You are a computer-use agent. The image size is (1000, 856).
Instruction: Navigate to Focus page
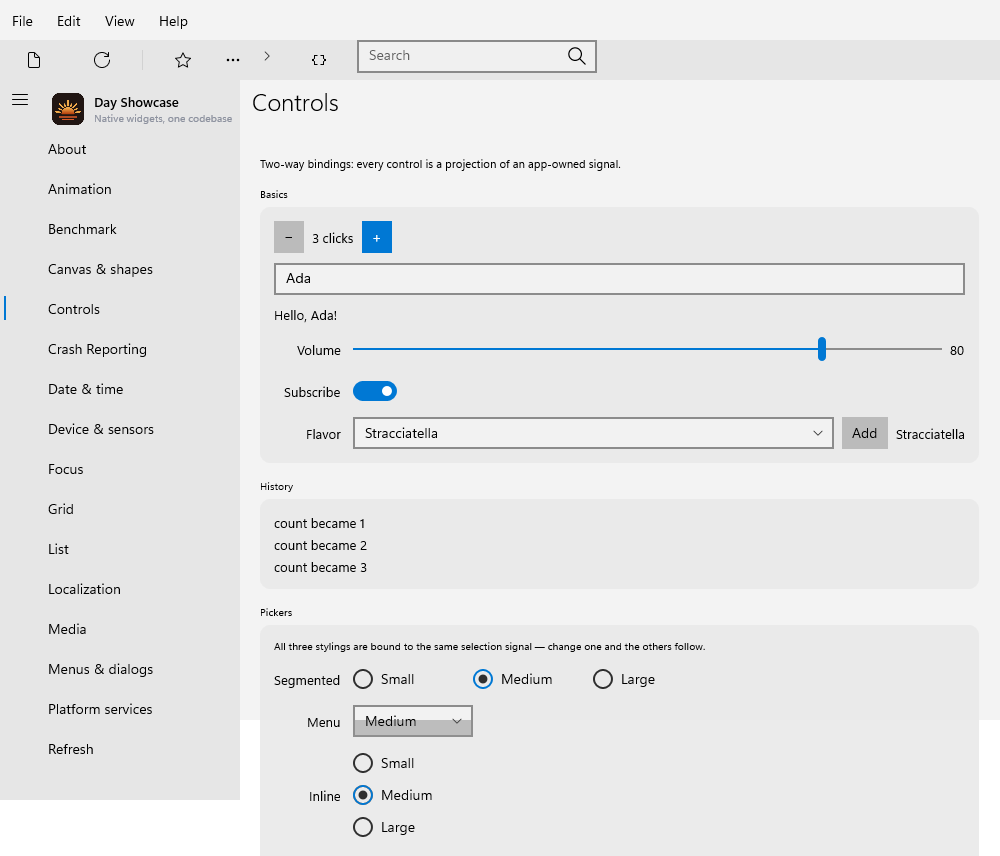click(x=120, y=469)
